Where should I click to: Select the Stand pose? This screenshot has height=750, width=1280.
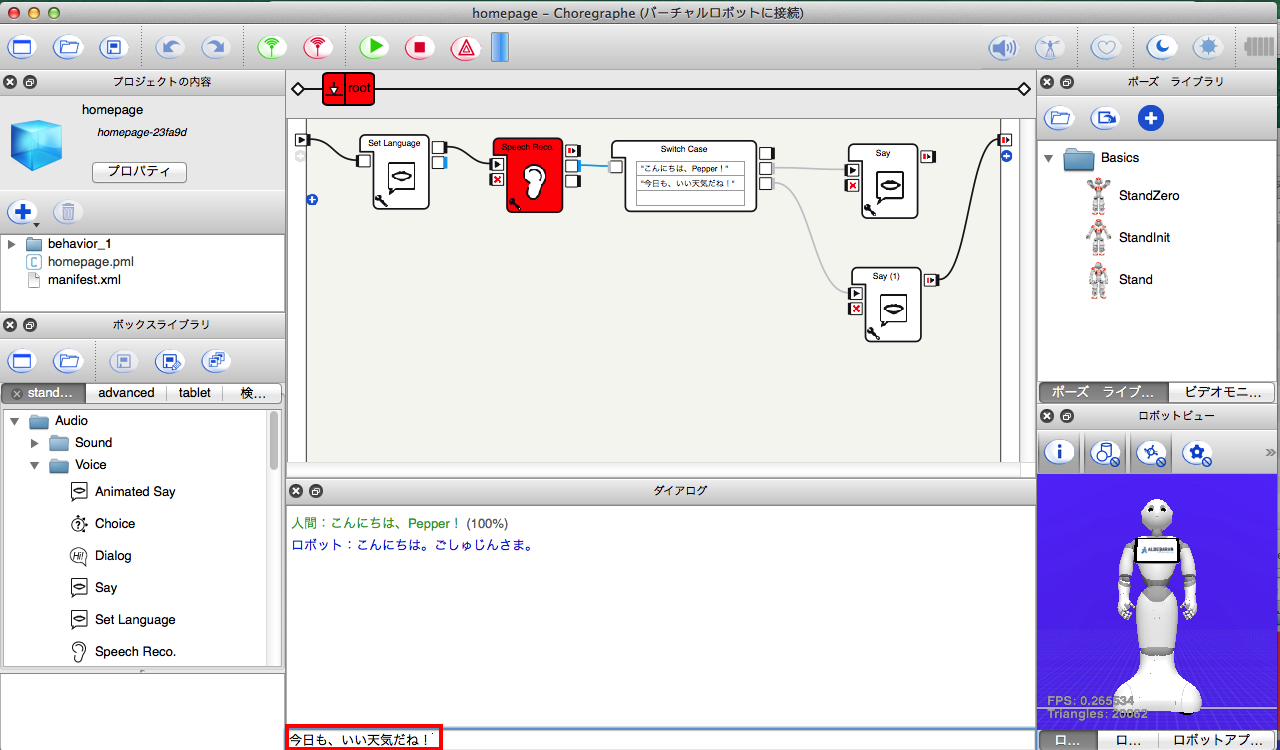(1120, 280)
